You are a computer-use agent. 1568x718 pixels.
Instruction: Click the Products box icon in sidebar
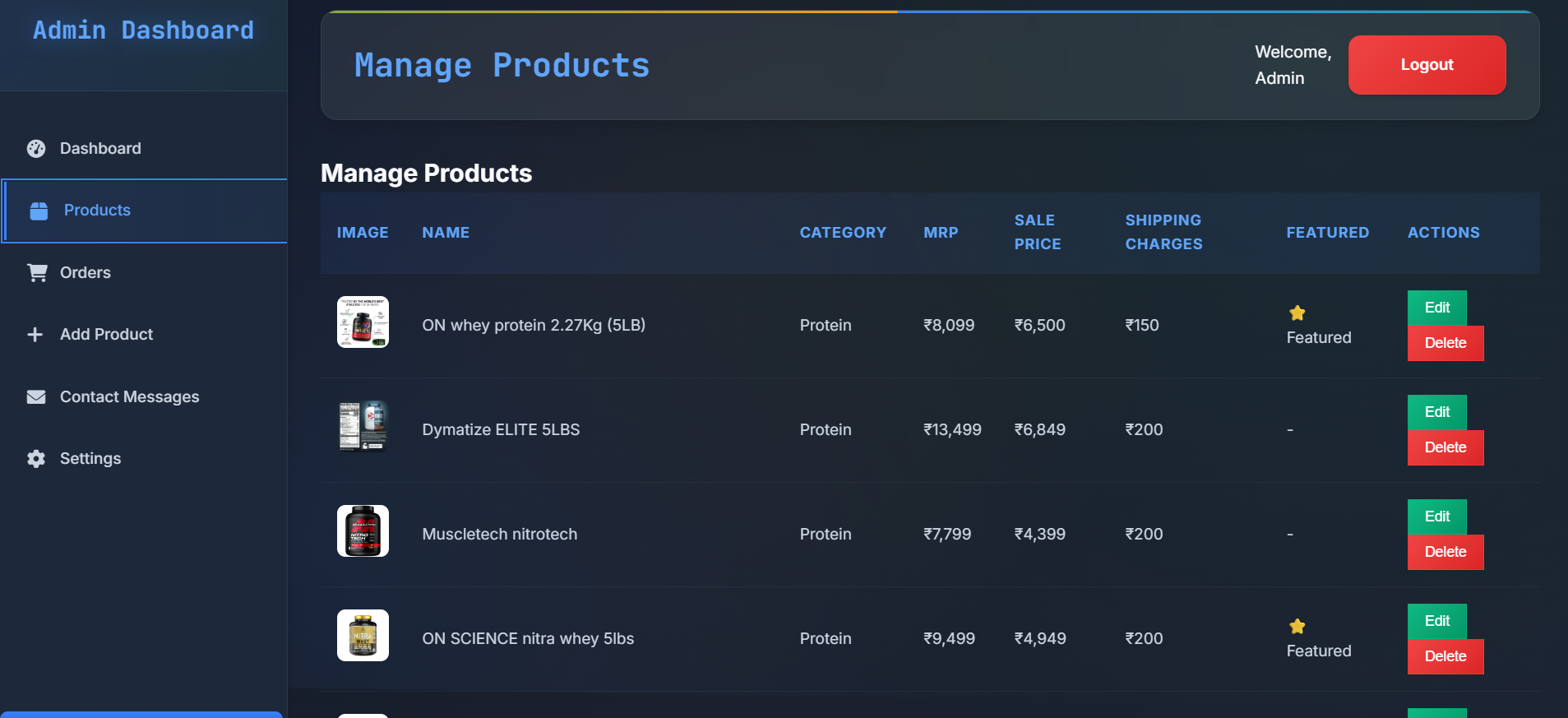39,211
